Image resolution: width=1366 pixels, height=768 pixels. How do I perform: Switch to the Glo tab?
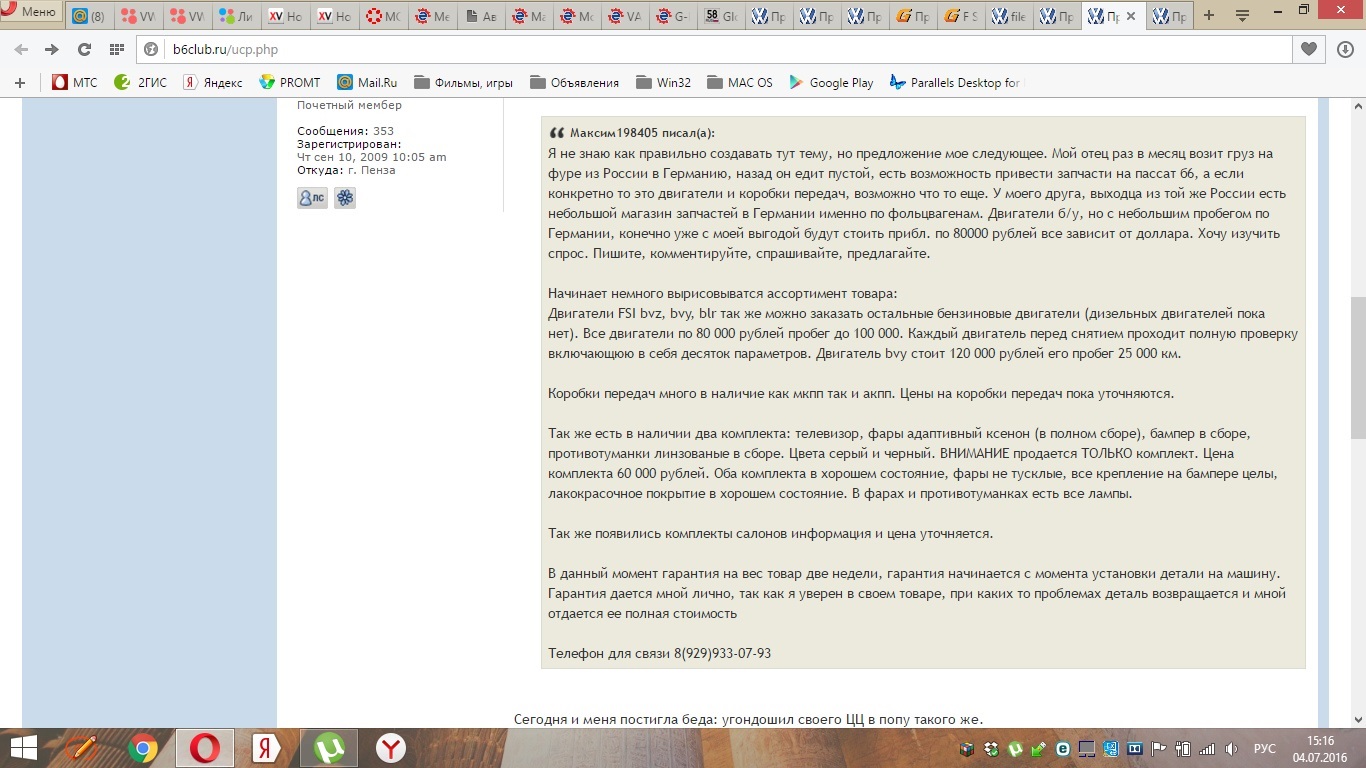(723, 17)
